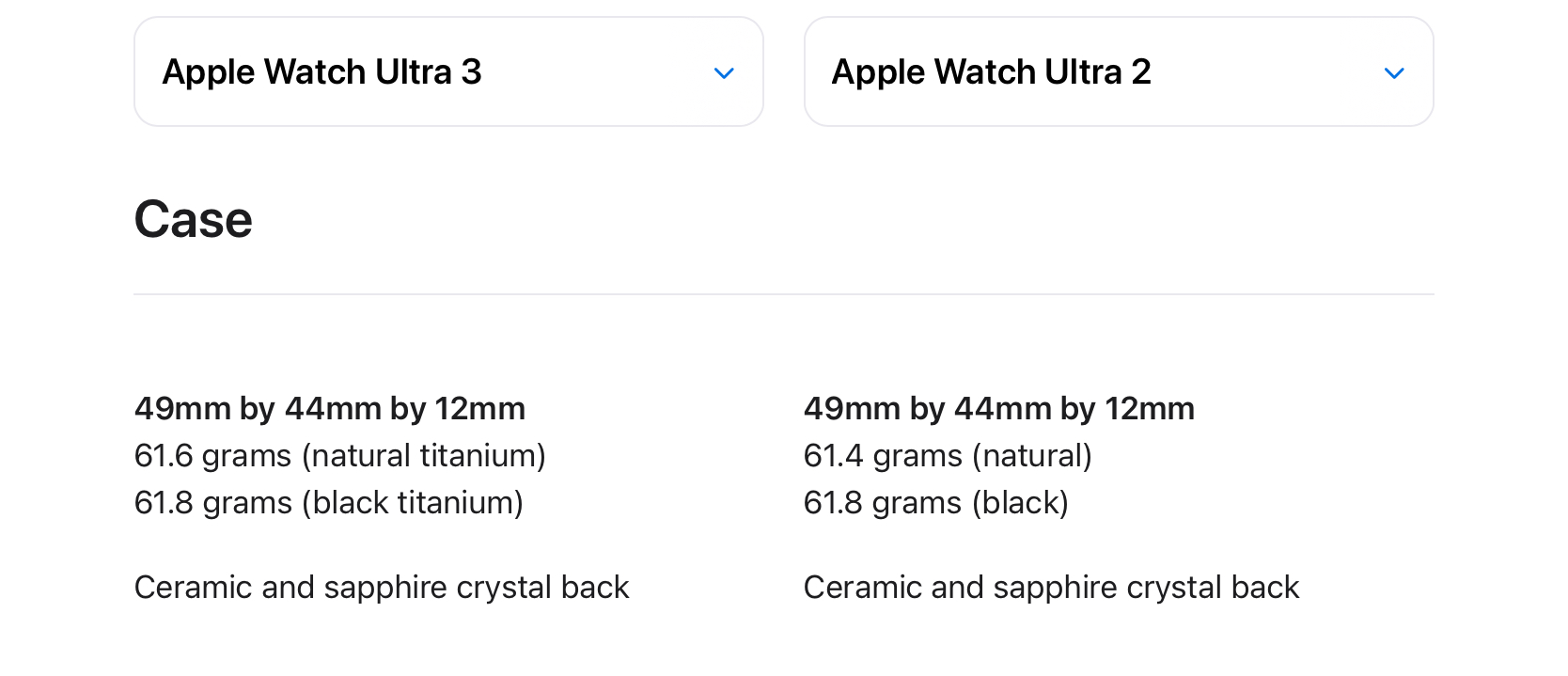This screenshot has width=1568, height=676.
Task: Click 61.4 grams natural text
Action: pyautogui.click(x=949, y=456)
